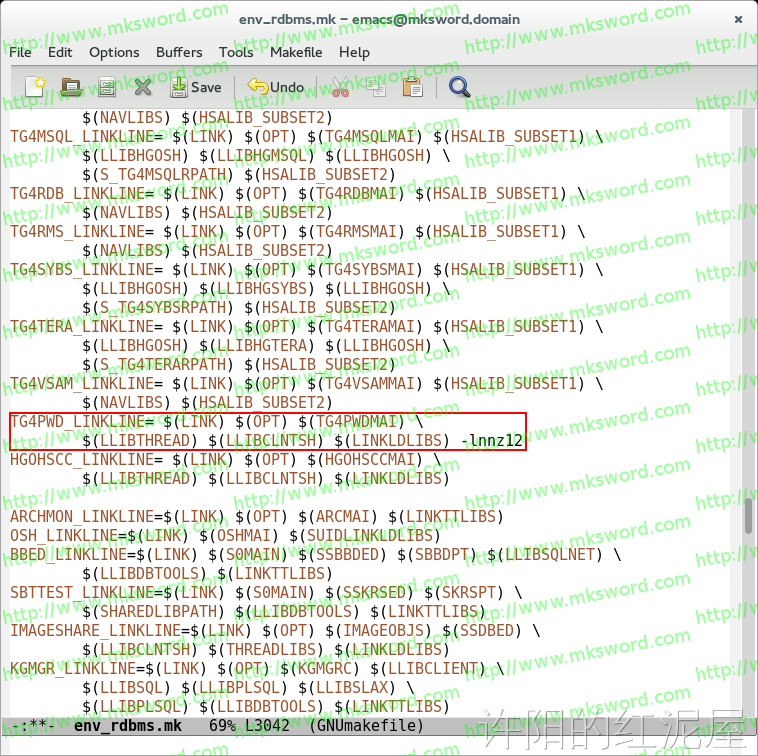Click the -:**- buffer status indicator
758x756 pixels.
click(33, 726)
